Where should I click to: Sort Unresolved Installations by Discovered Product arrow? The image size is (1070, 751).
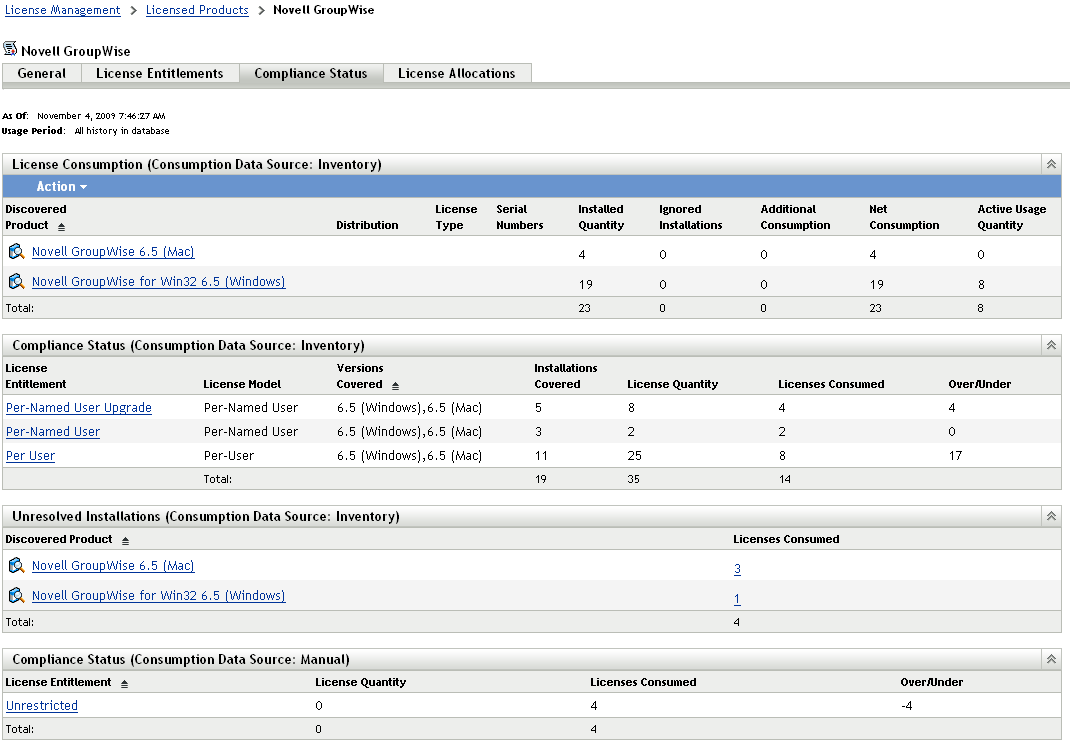point(126,541)
